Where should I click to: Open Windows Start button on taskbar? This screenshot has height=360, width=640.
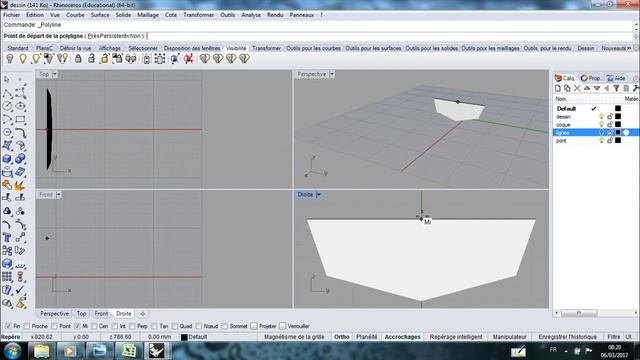[13, 351]
